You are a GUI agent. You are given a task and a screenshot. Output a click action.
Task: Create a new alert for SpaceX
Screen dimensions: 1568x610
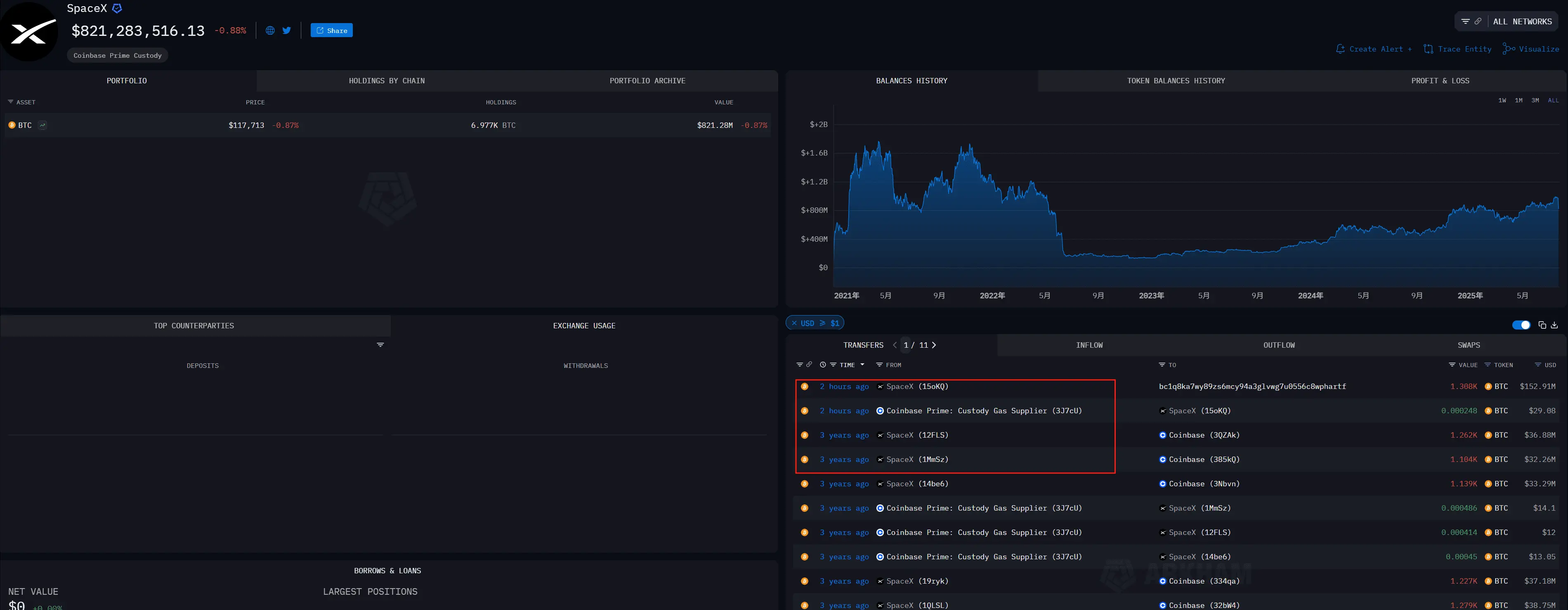click(1374, 49)
